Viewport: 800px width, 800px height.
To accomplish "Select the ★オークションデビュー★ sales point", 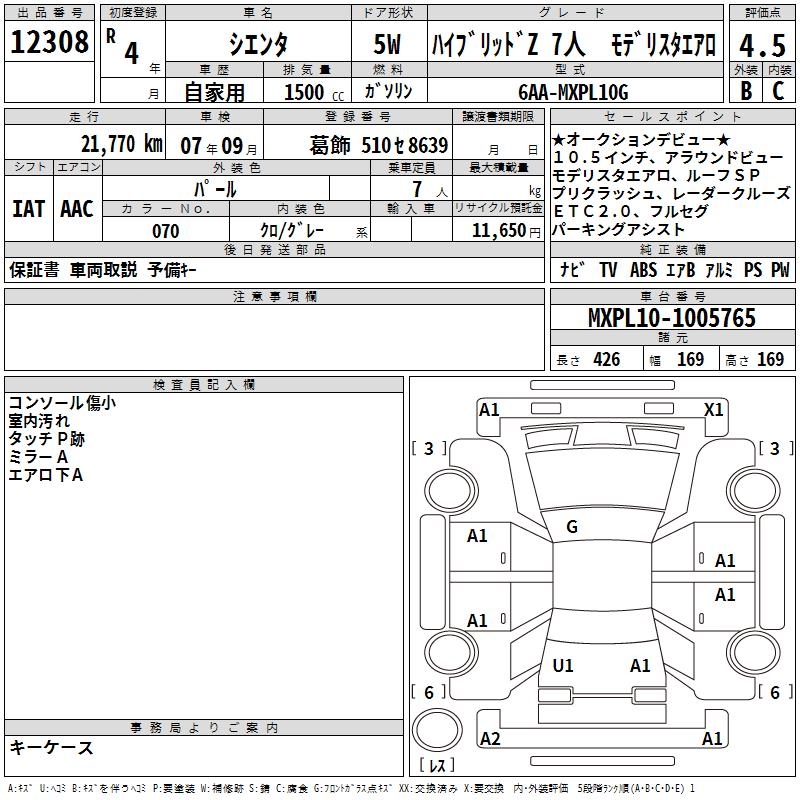I will [x=642, y=139].
